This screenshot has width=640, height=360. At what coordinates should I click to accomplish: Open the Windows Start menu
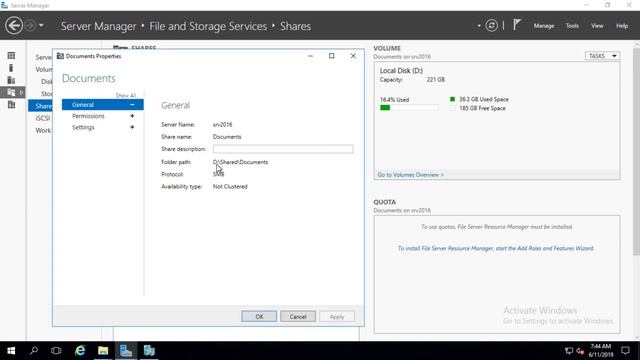coord(11,351)
